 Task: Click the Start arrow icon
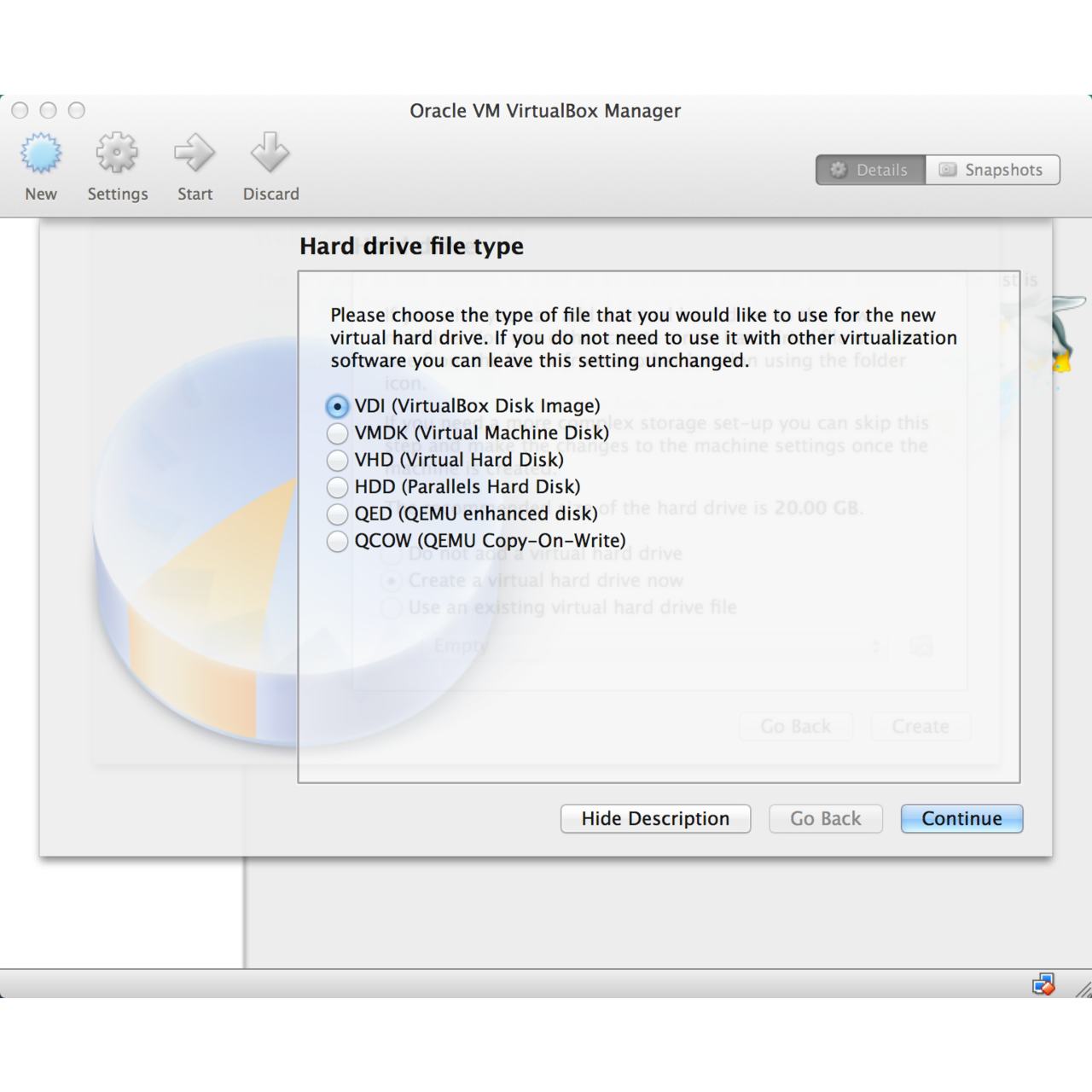(195, 155)
